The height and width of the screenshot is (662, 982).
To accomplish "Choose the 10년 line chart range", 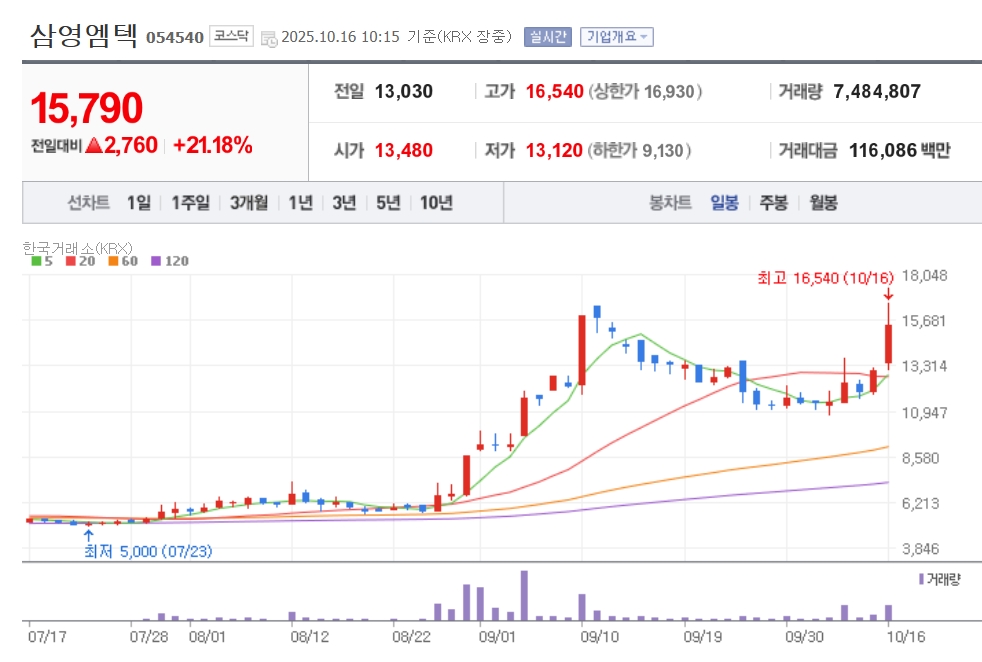I will point(436,203).
